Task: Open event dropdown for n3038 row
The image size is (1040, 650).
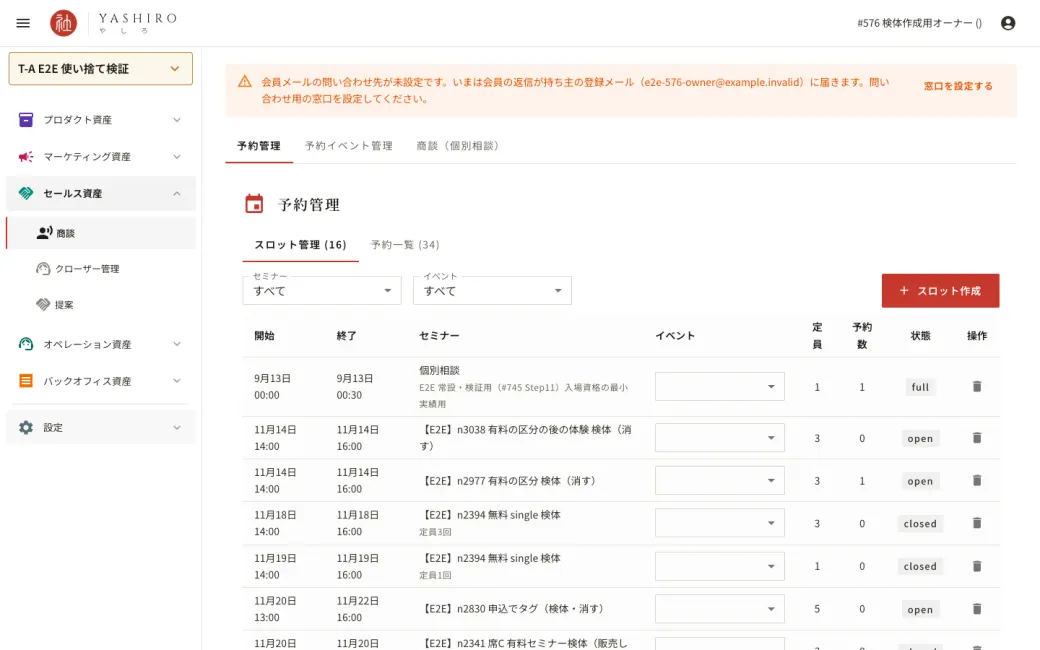Action: click(x=720, y=438)
